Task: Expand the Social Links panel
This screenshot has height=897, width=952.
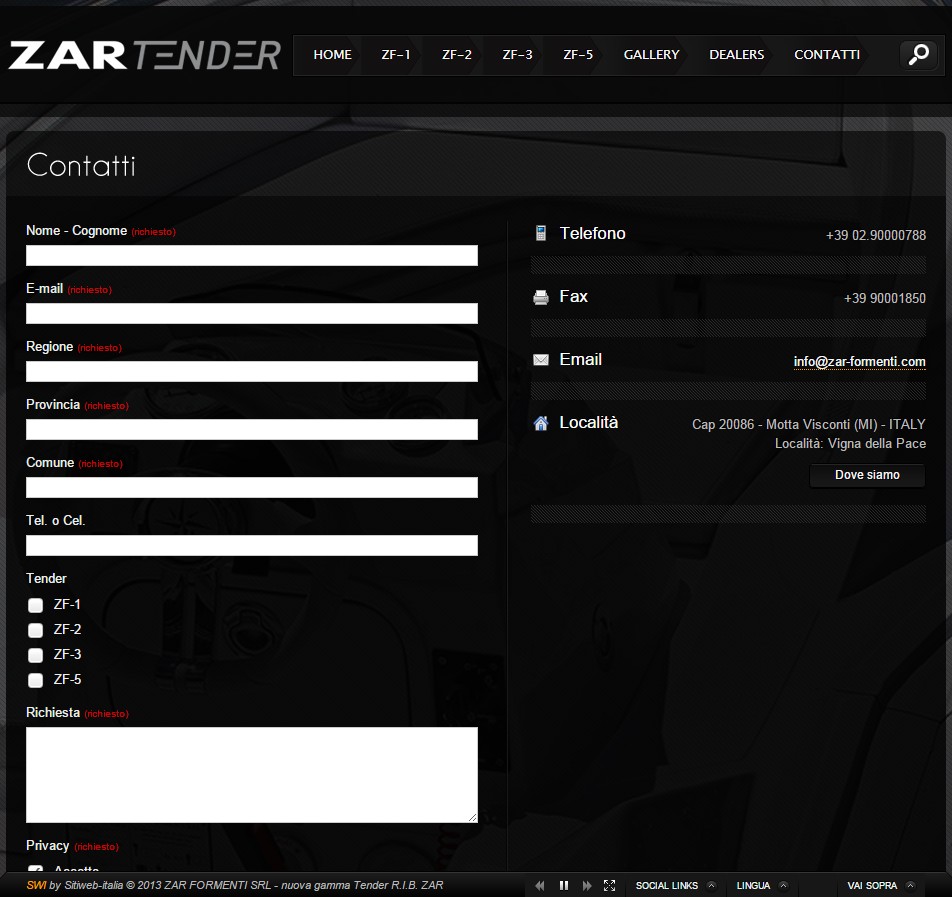Action: pyautogui.click(x=676, y=885)
